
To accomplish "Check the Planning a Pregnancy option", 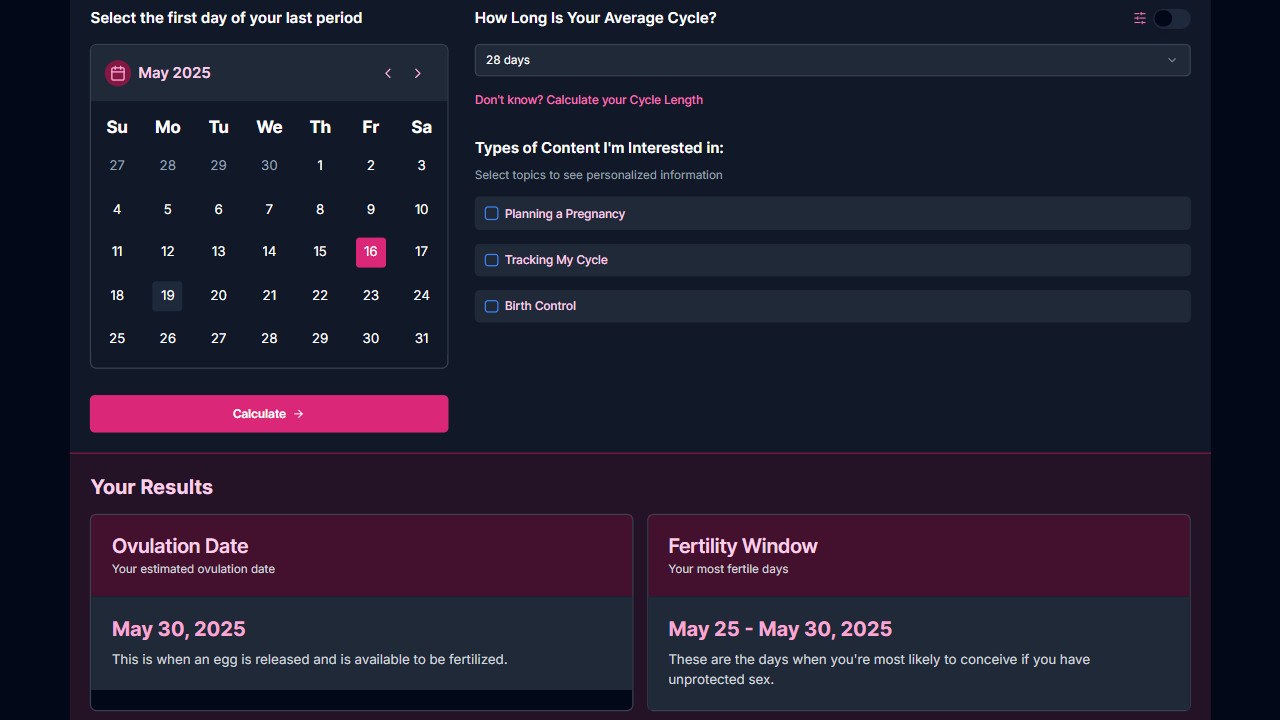I will [x=491, y=213].
